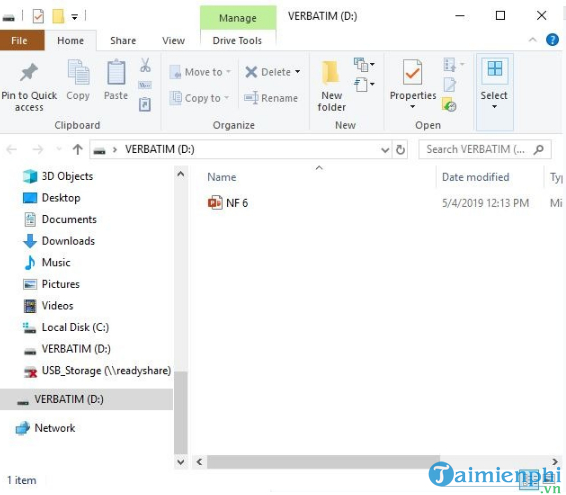
Task: Select the highlighted VERBATIM (D:) entry
Action: [86, 399]
